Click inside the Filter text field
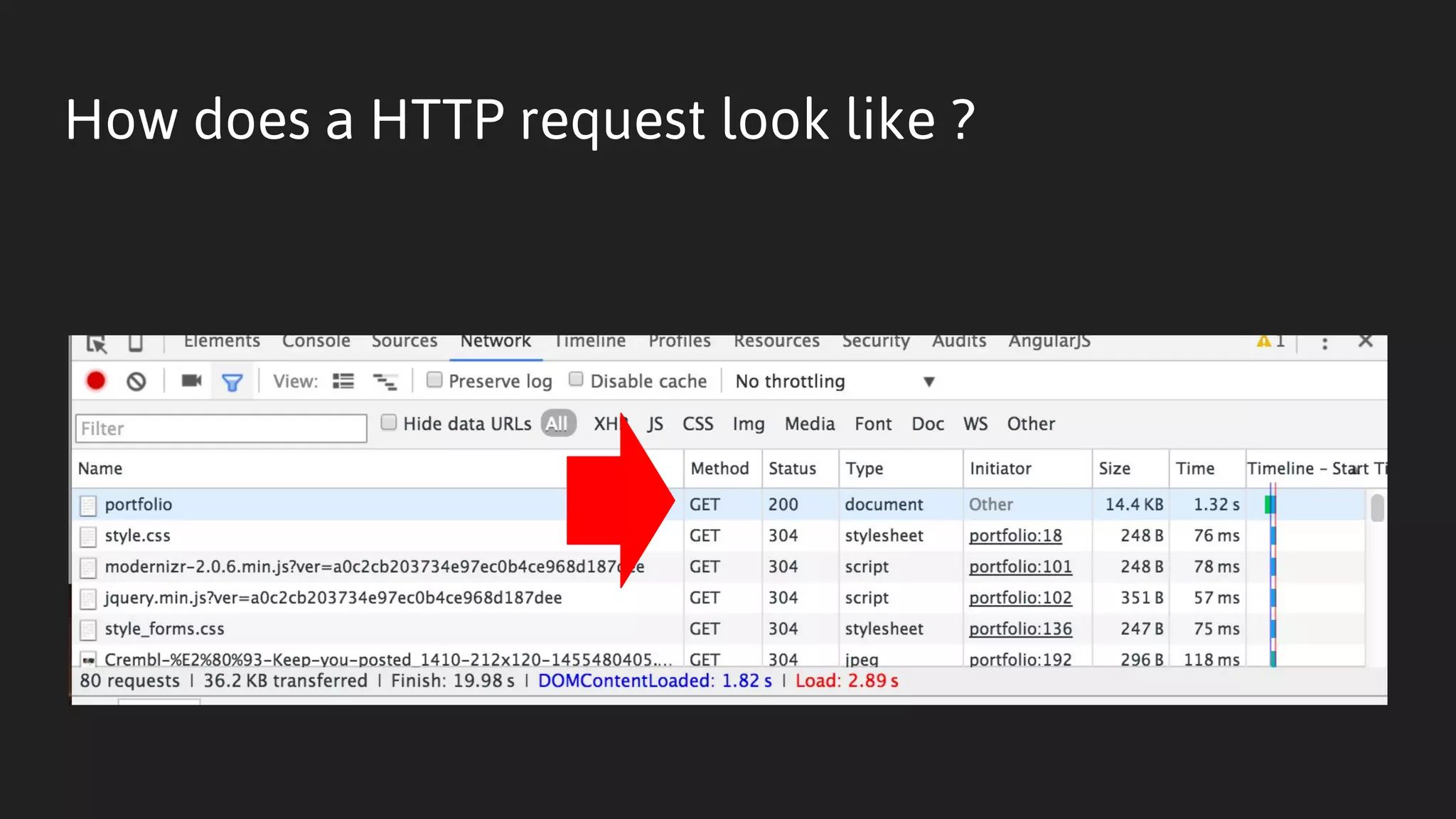This screenshot has width=1456, height=819. [x=220, y=429]
